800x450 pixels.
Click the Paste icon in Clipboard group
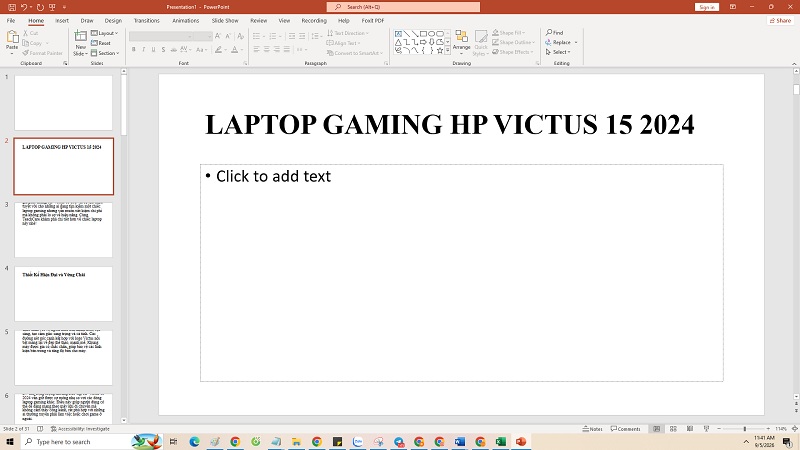tap(12, 37)
